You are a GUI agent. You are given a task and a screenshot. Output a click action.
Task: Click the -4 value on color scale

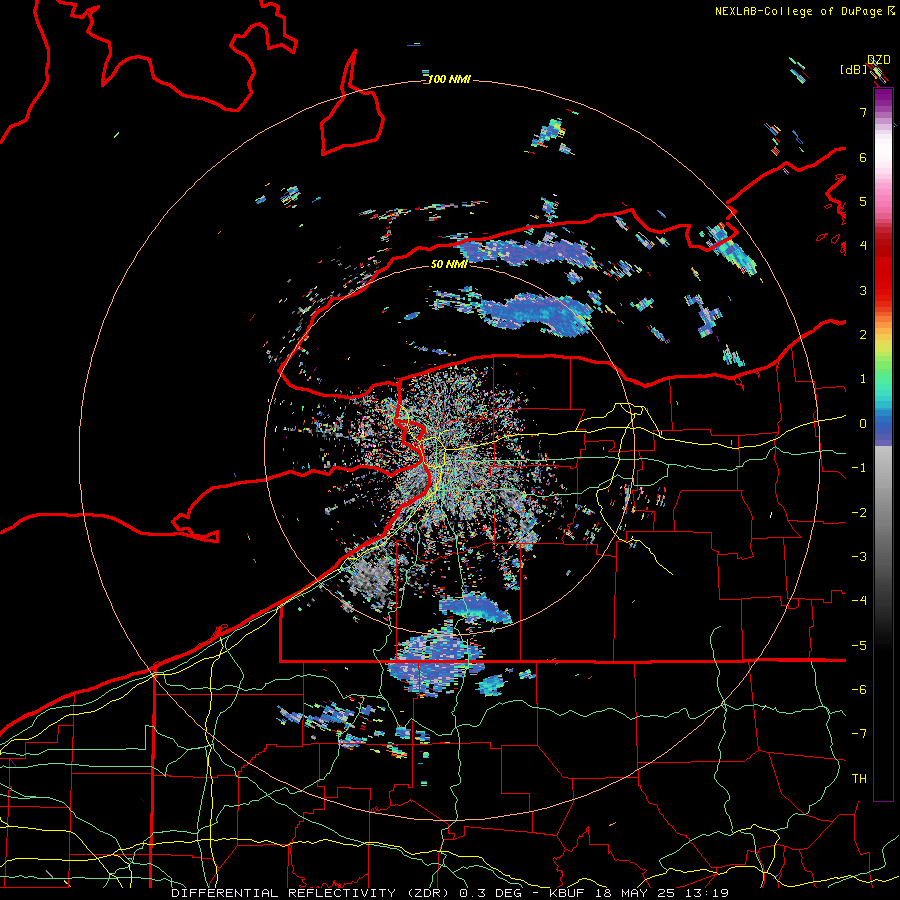point(859,601)
